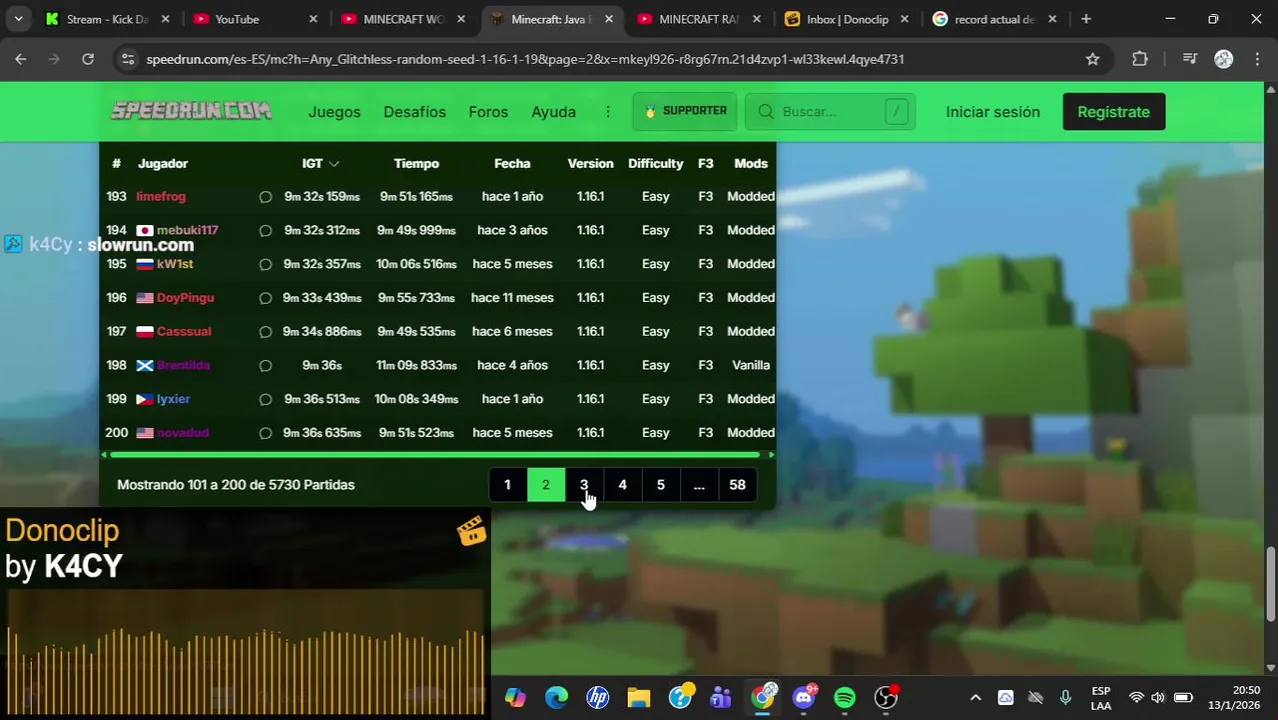
Task: Click the Regístrate button
Action: [x=1113, y=112]
